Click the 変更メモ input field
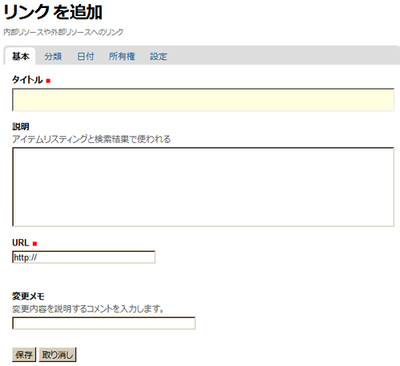 (x=104, y=323)
